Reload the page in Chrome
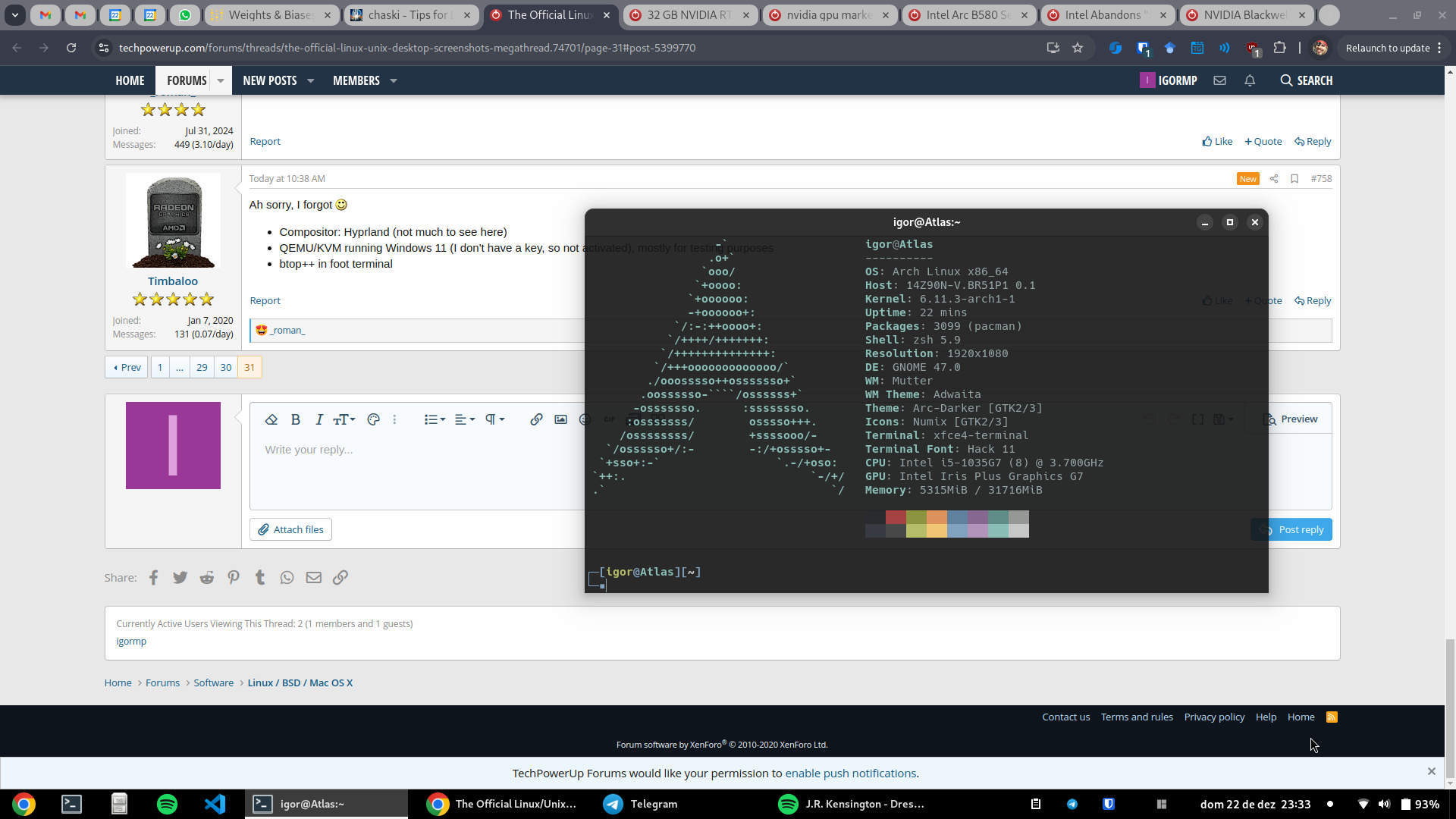The image size is (1456, 819). pyautogui.click(x=71, y=48)
